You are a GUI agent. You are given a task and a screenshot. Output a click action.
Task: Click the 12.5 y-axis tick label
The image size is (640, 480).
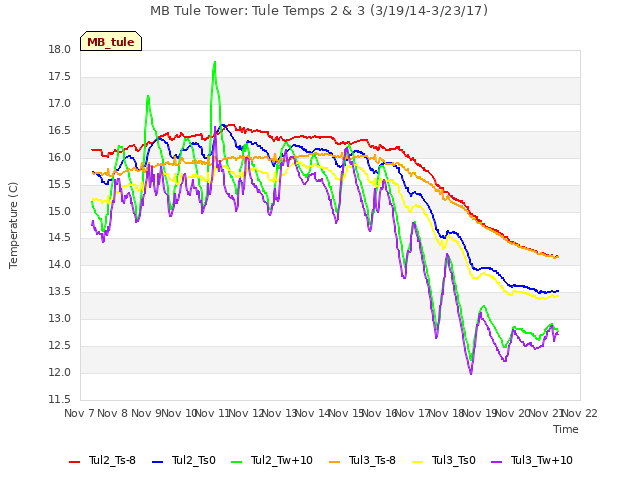60,346
